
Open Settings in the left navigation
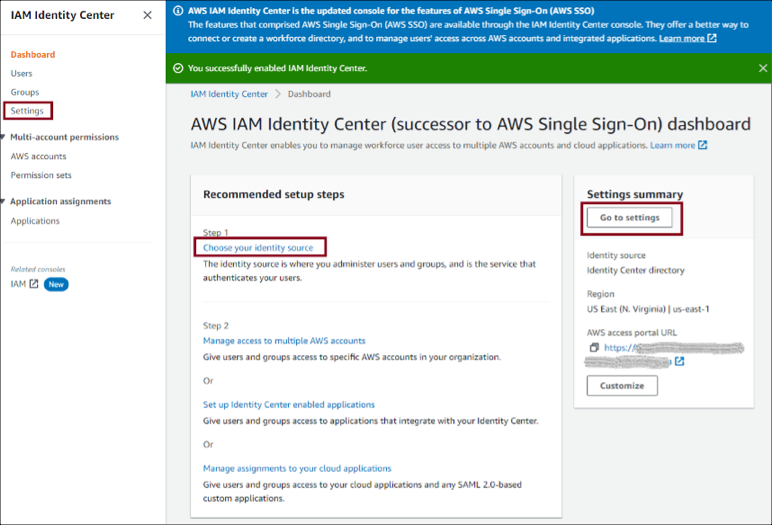pos(27,110)
